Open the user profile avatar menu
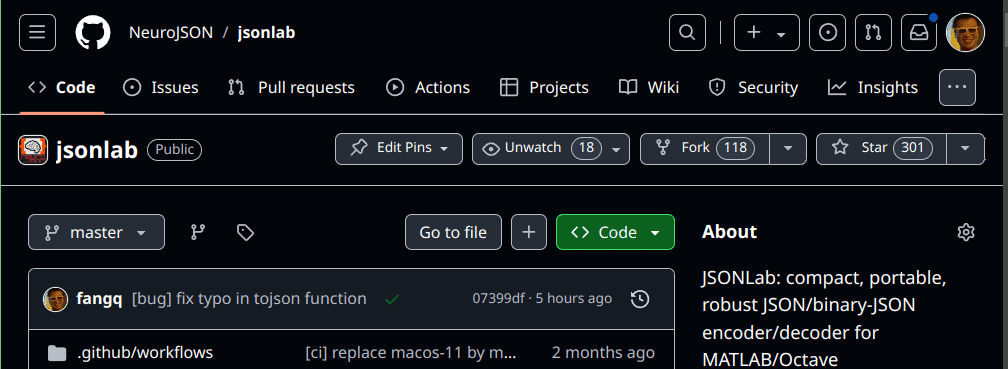 966,33
